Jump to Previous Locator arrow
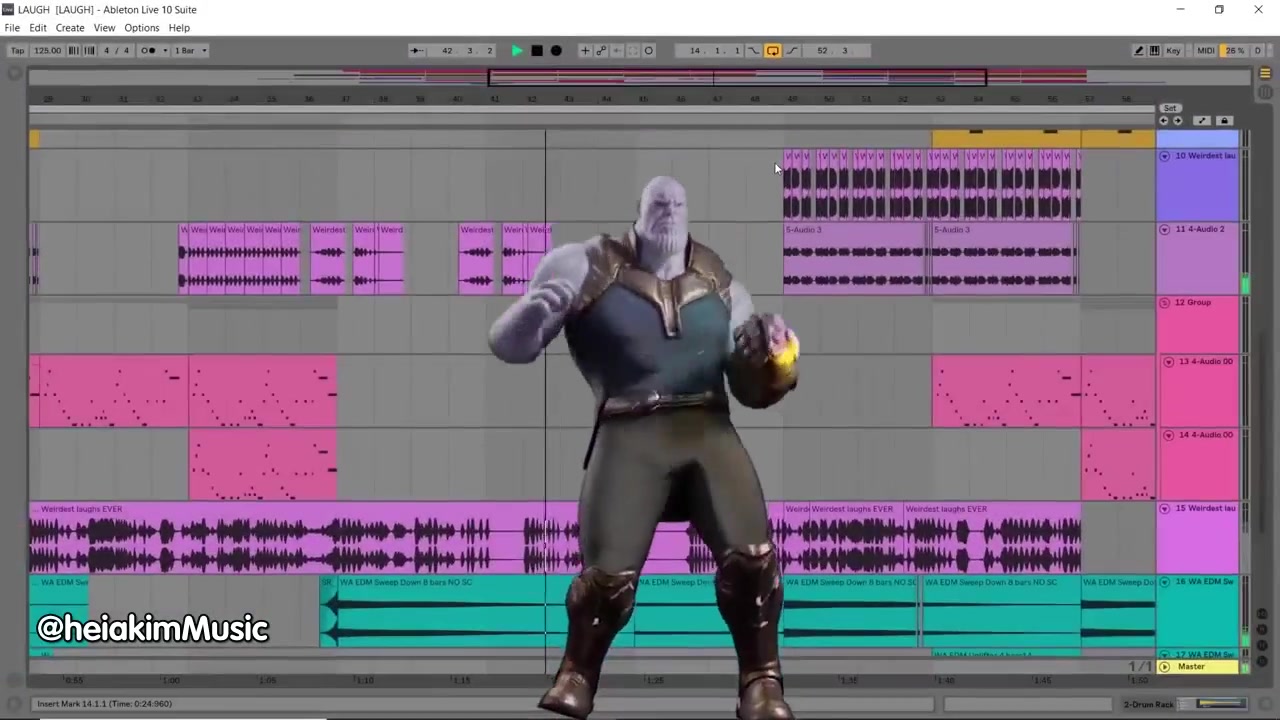1280x720 pixels. (1164, 121)
